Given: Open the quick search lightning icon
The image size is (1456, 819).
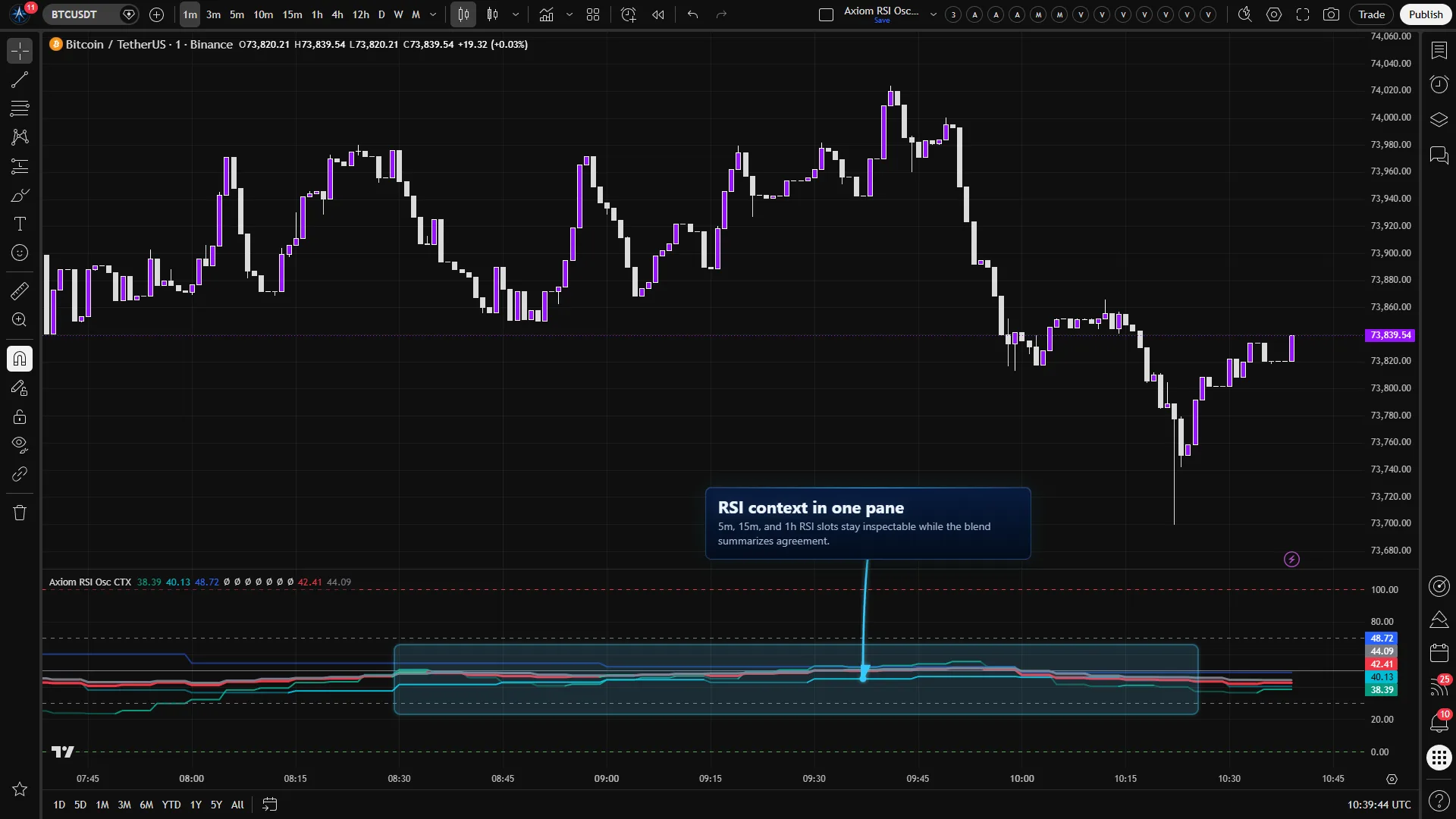Looking at the screenshot, I should [1244, 14].
